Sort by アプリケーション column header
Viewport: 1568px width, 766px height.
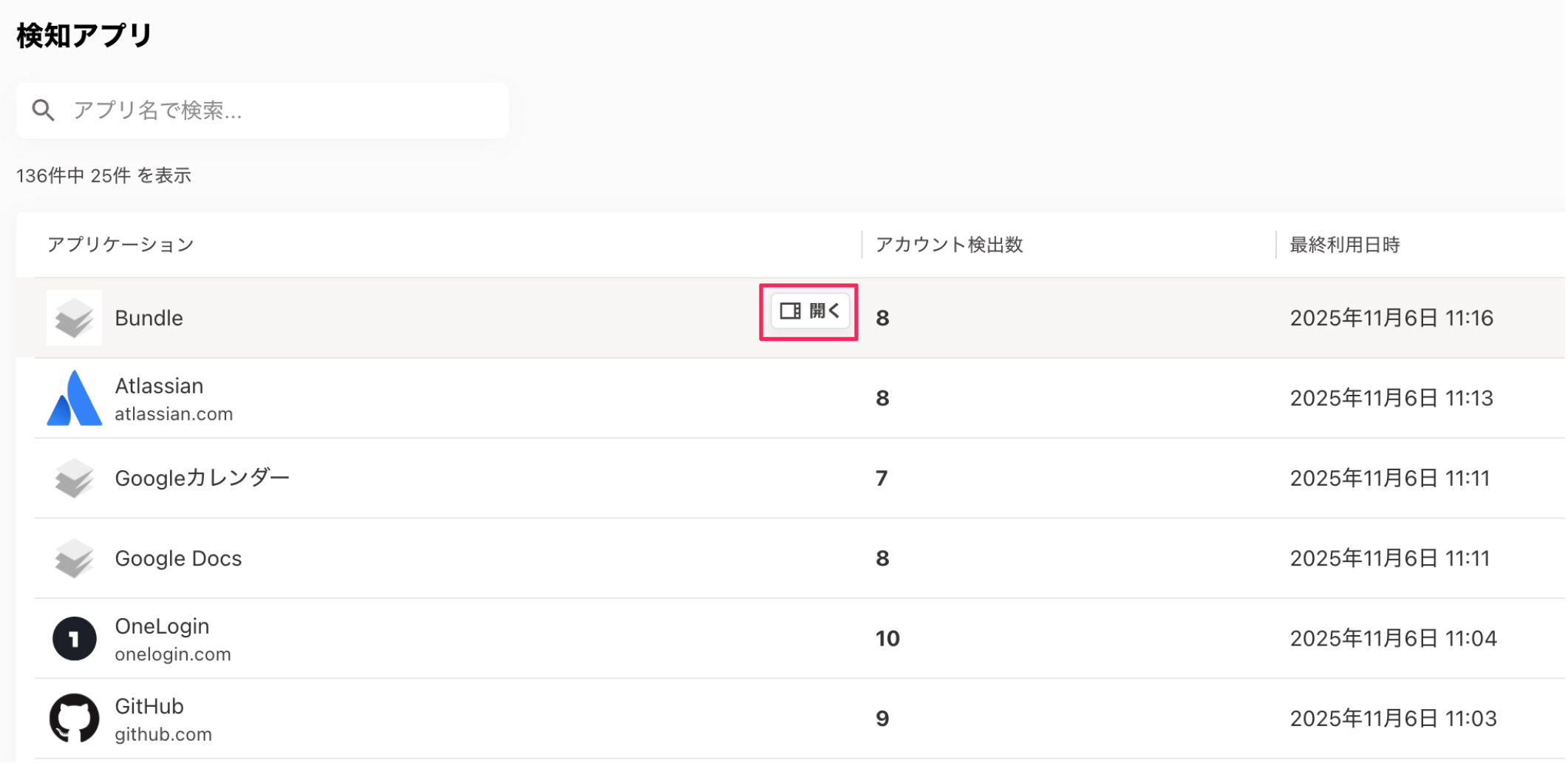(x=120, y=245)
